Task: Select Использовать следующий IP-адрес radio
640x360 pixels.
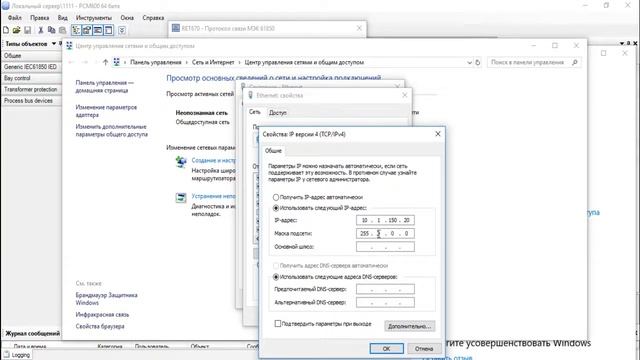Action: (x=276, y=208)
